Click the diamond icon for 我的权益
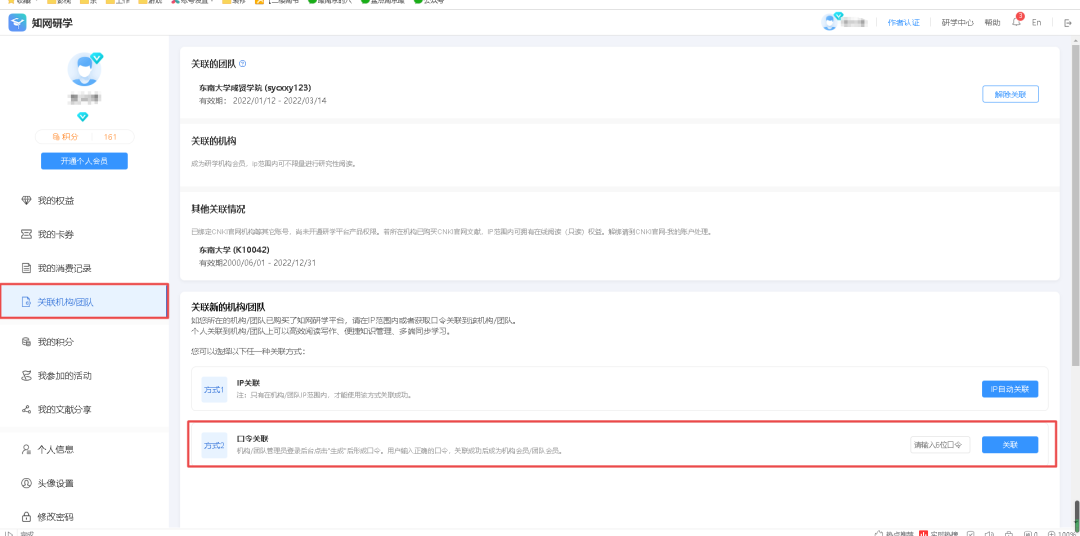1080x536 pixels. click(x=26, y=201)
